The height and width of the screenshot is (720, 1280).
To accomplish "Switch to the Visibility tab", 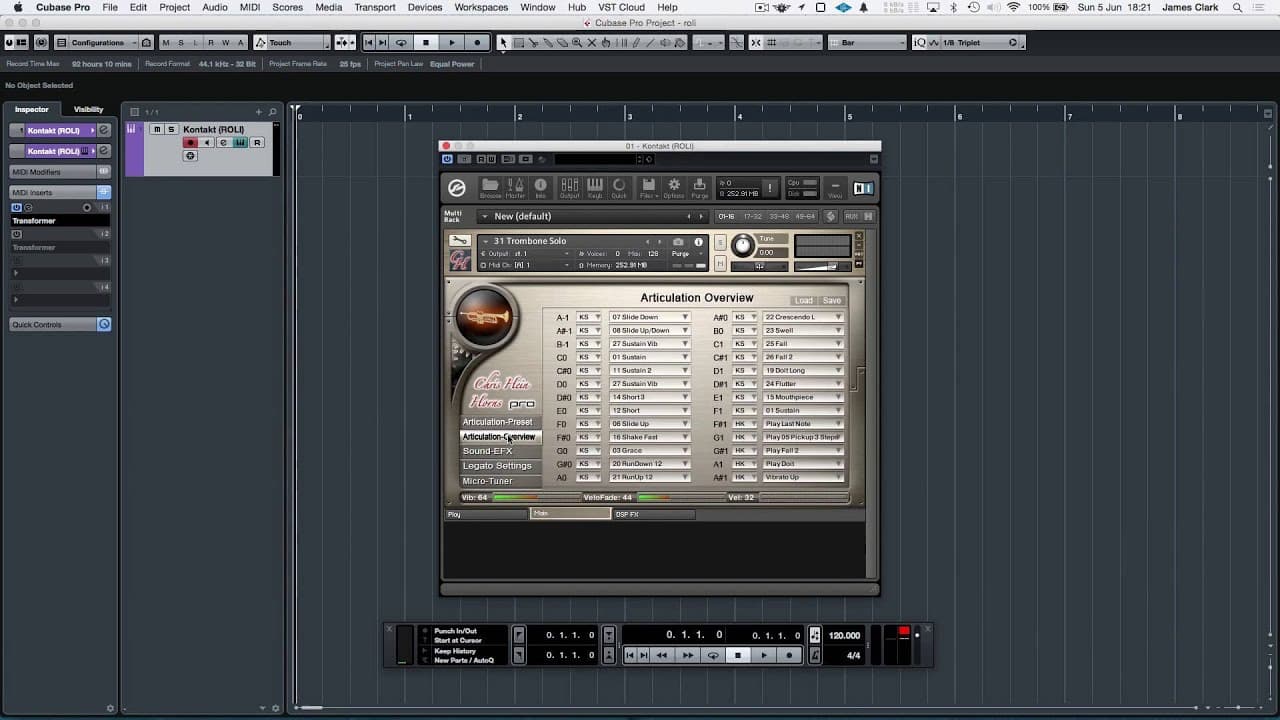I will (88, 109).
